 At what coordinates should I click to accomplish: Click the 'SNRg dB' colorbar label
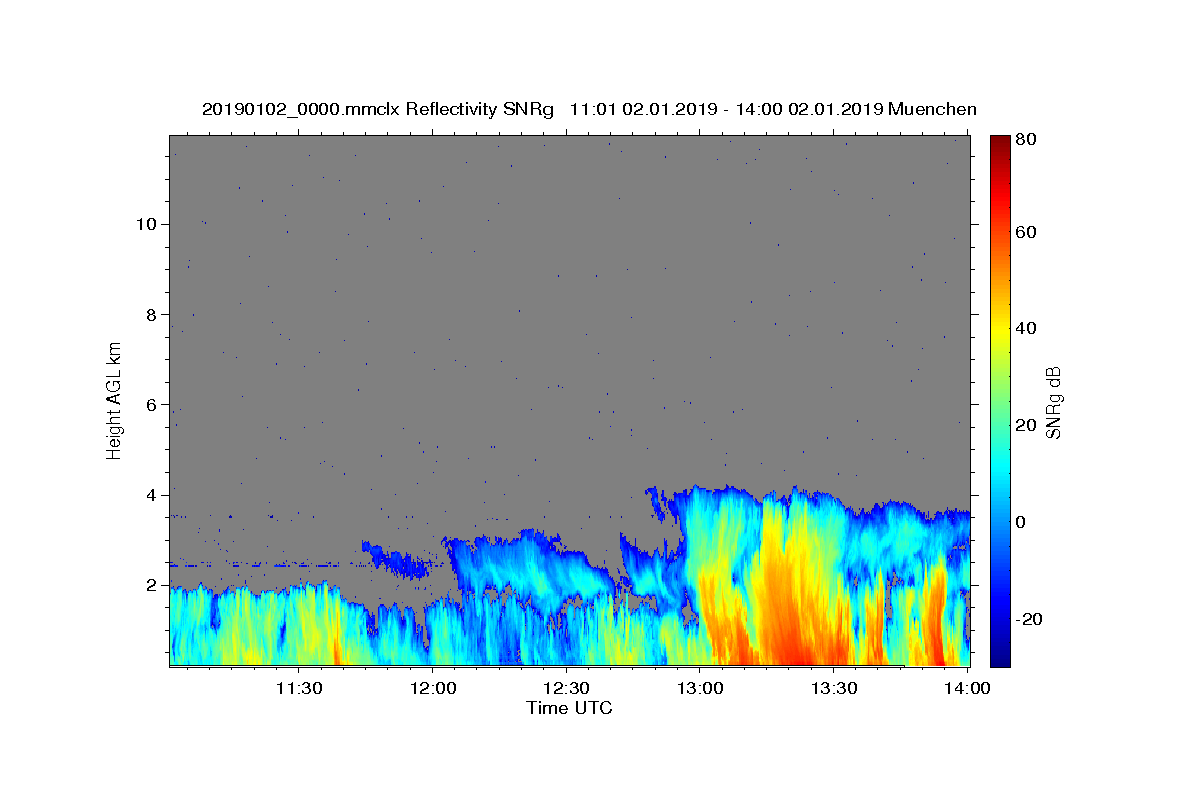(x=1053, y=403)
